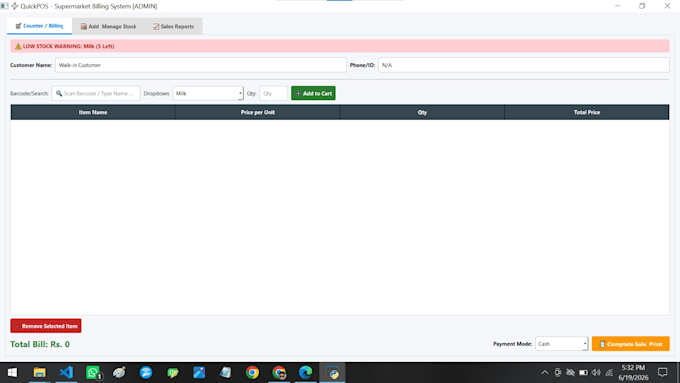
Task: Click the Remove Selected Item button
Action: [46, 326]
